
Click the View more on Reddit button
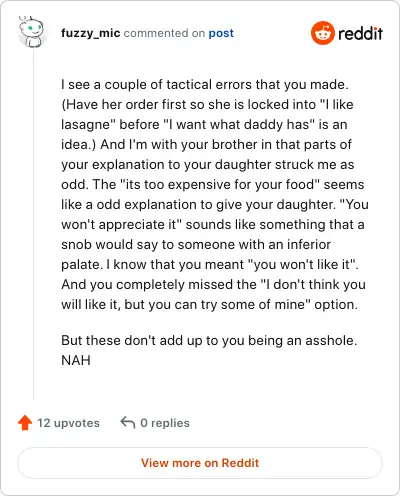coord(200,463)
